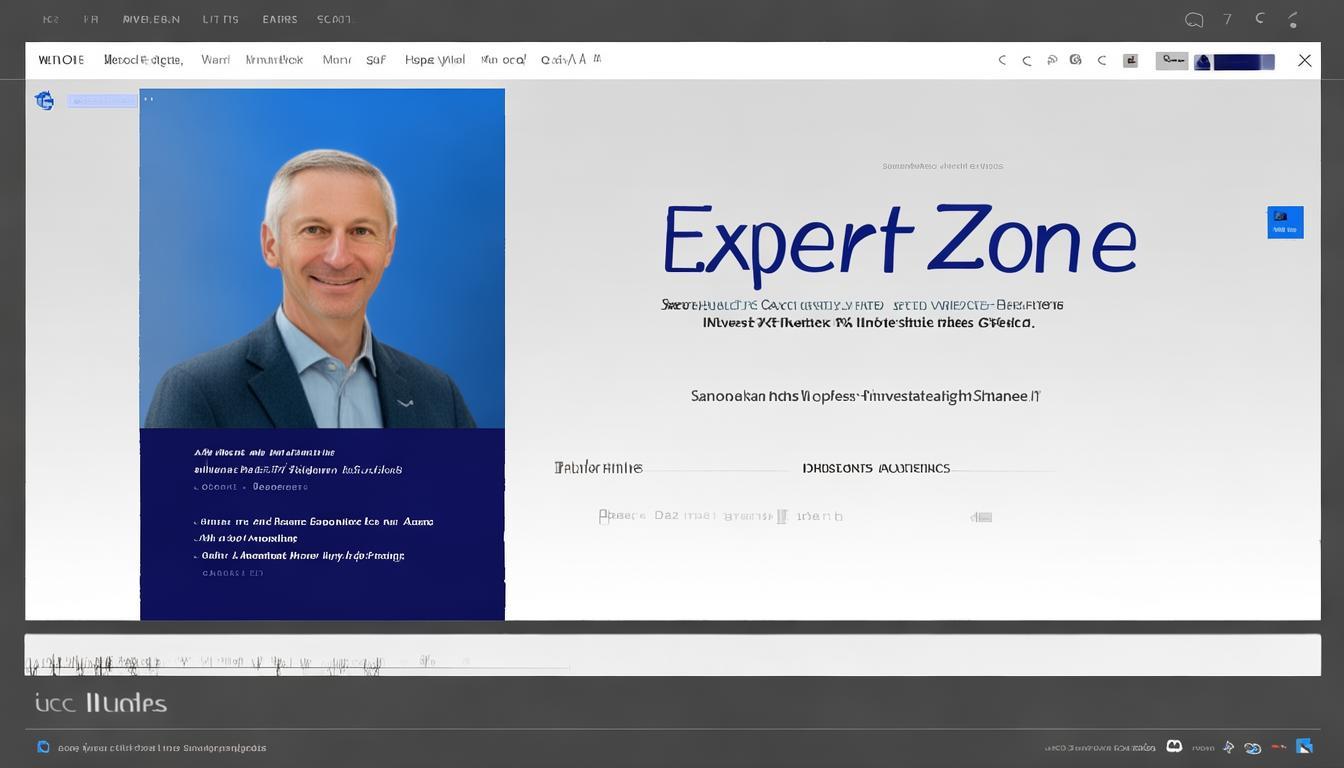Click the blue square badge right of Expert Zone

coord(1285,222)
